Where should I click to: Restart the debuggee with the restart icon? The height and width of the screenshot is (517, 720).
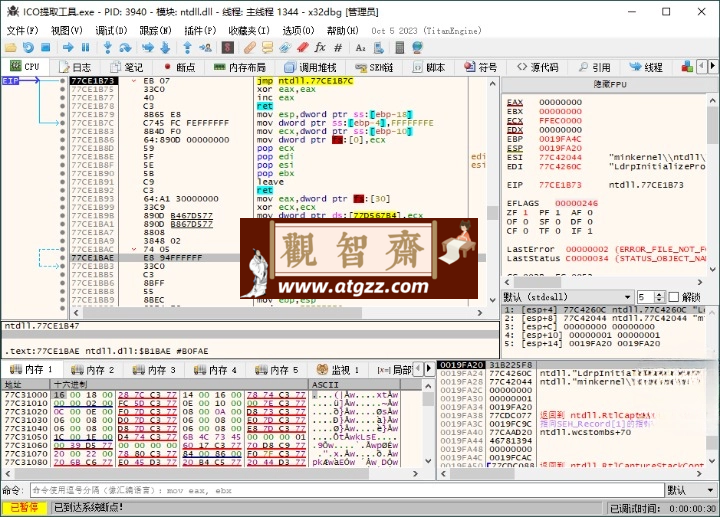click(28, 47)
